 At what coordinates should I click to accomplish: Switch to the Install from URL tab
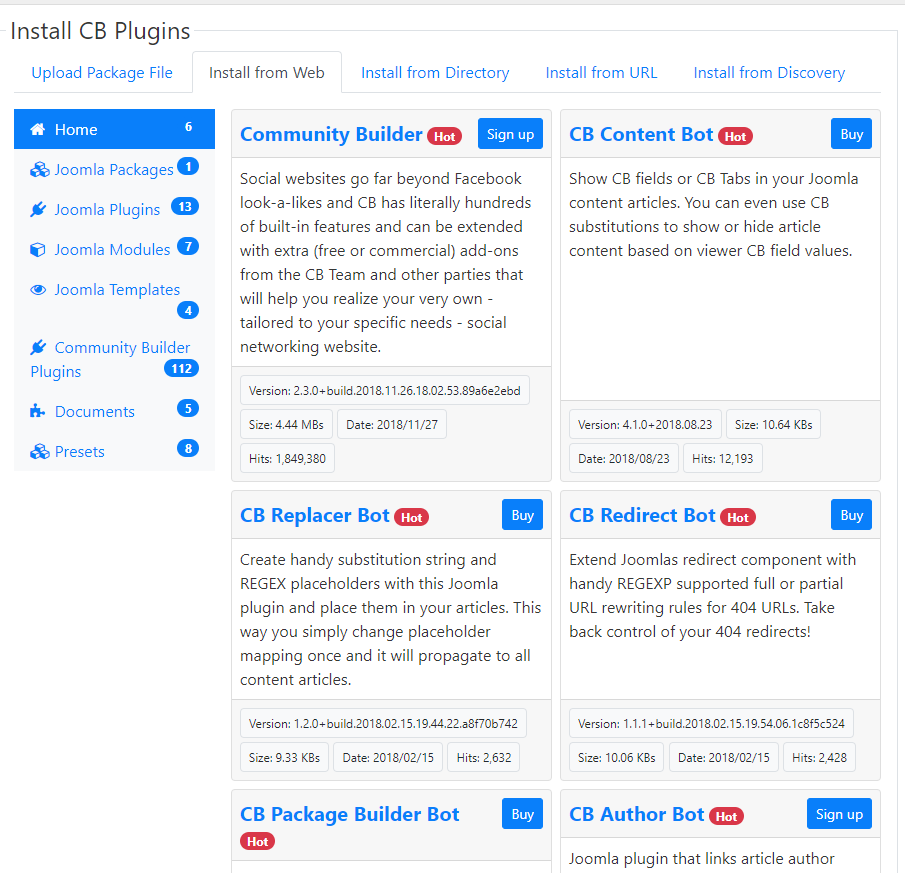(601, 73)
